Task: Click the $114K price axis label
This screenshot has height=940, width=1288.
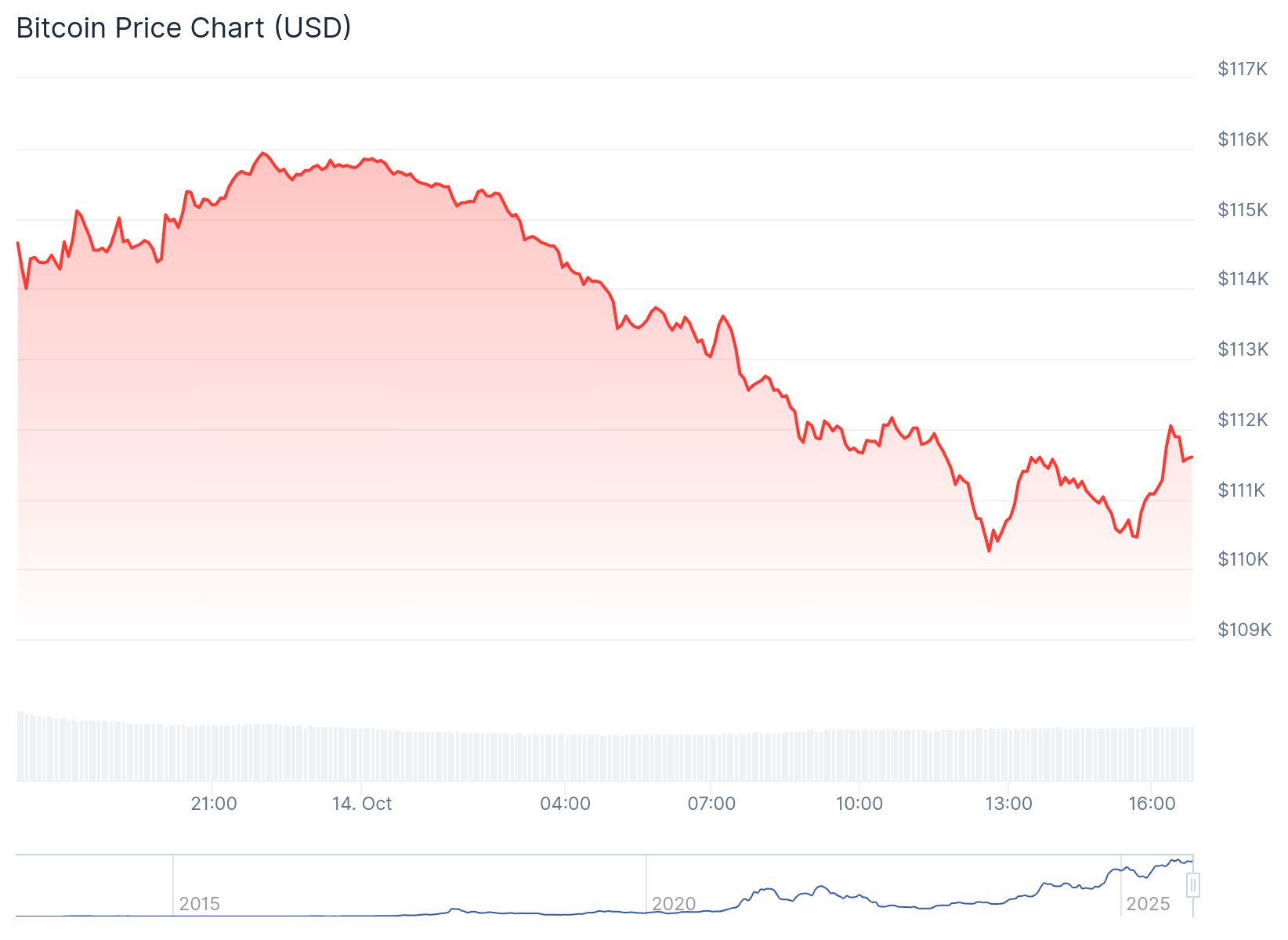Action: [x=1243, y=279]
